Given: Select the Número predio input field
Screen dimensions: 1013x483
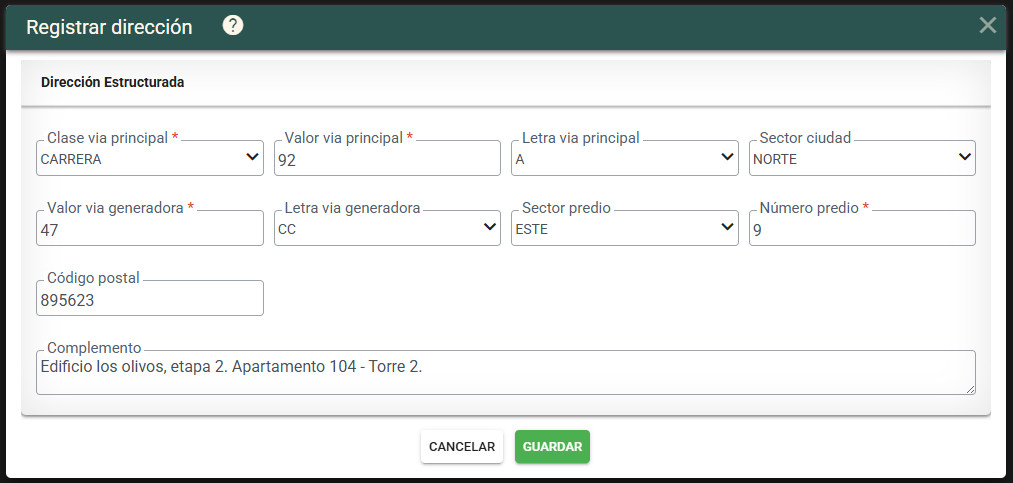Looking at the screenshot, I should [862, 228].
